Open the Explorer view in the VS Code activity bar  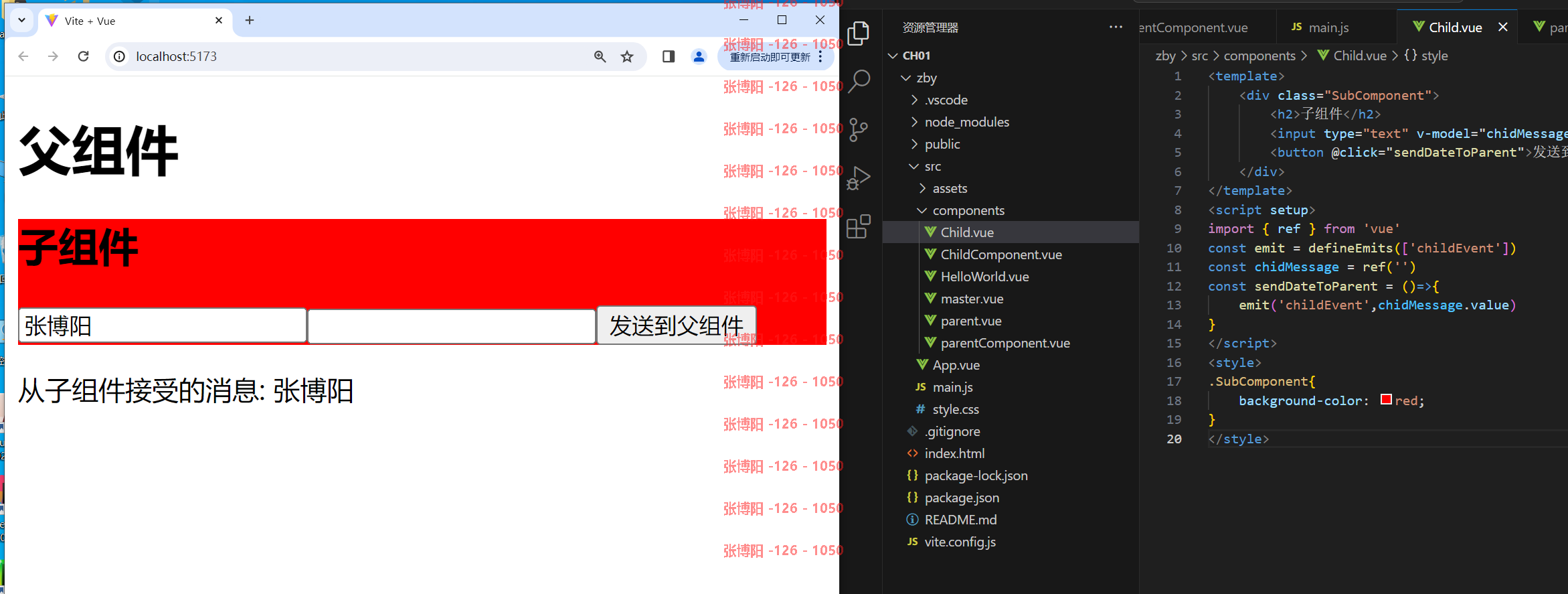tap(859, 33)
